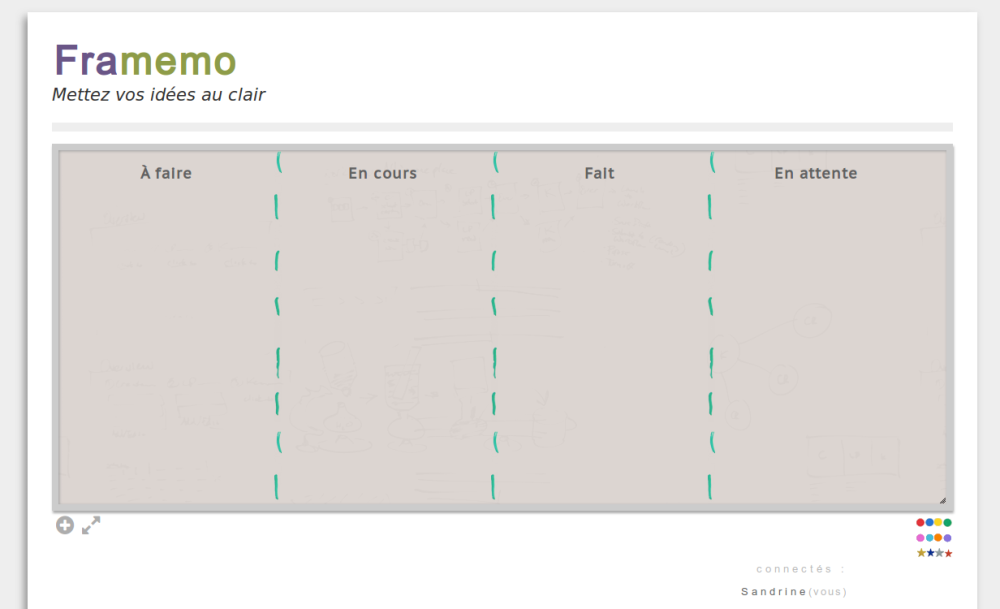Pick the gold star sticker

point(921,553)
